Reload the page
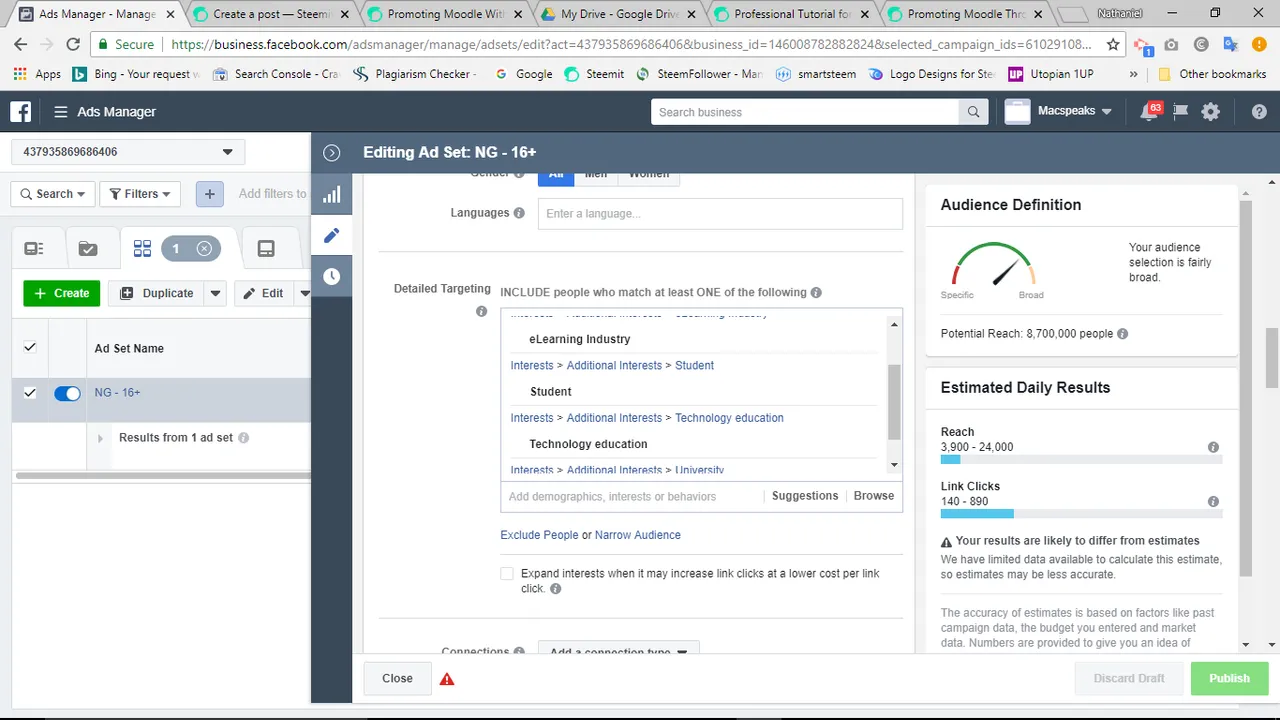This screenshot has height=720, width=1280. click(73, 45)
